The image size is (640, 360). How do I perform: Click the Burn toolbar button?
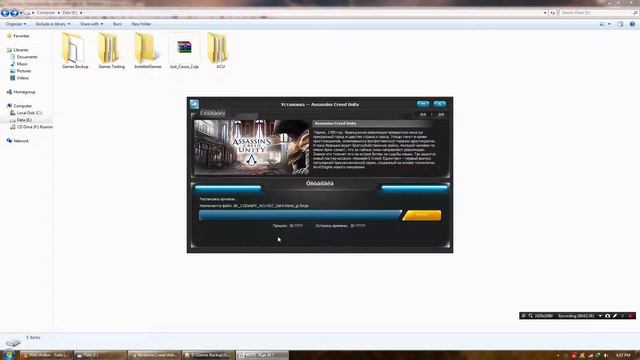(x=117, y=24)
